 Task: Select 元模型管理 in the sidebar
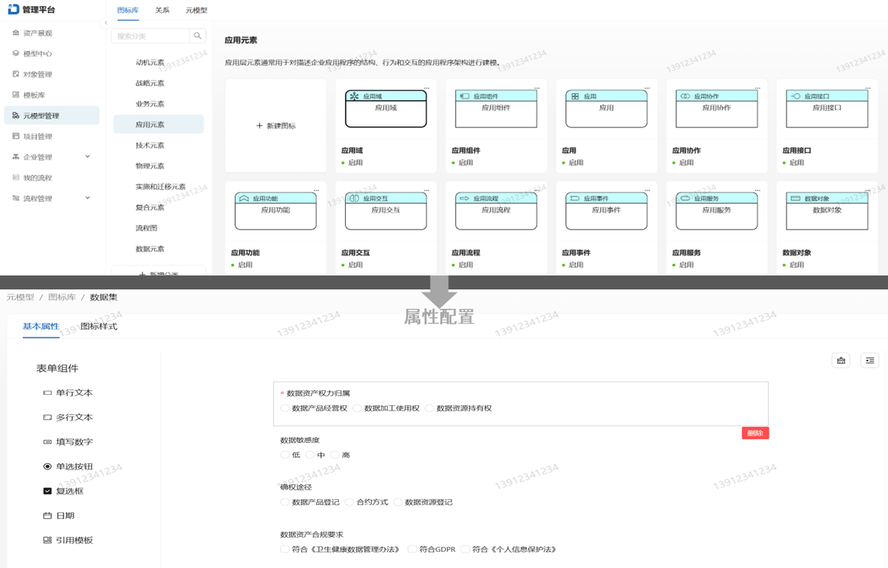click(51, 116)
